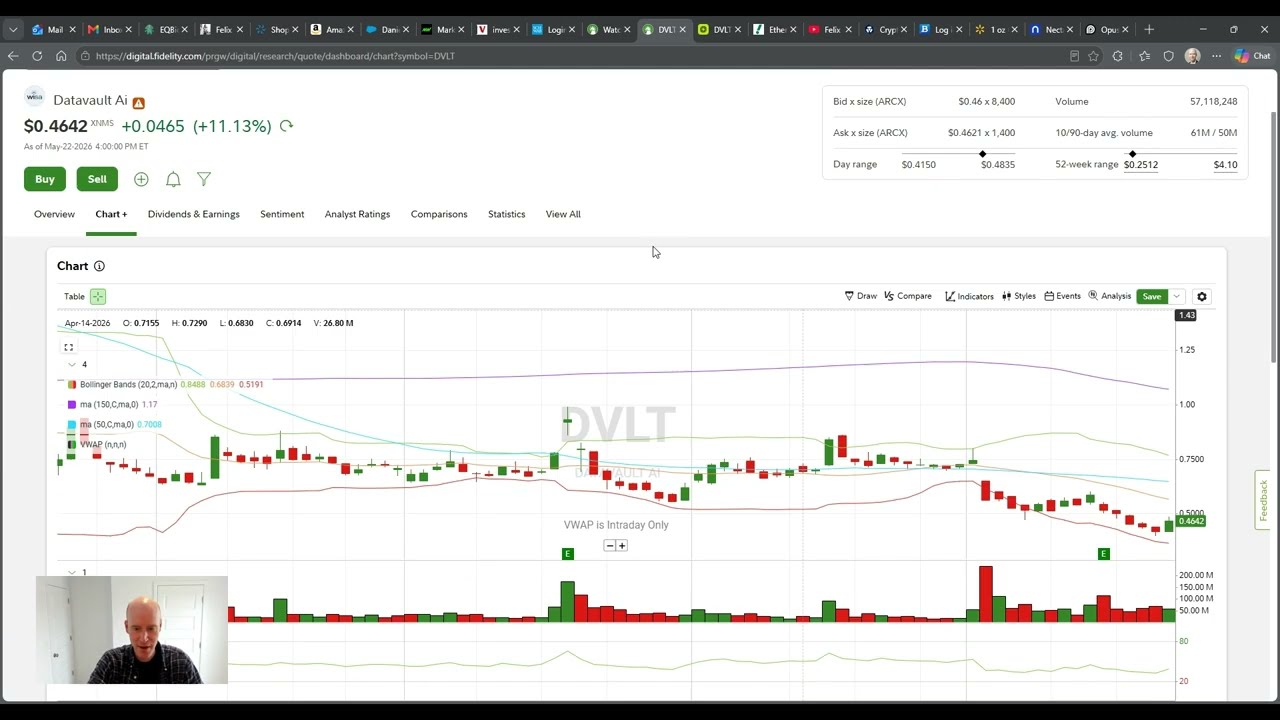The image size is (1280, 720).
Task: Bookmark this page with the star icon
Action: click(1093, 56)
